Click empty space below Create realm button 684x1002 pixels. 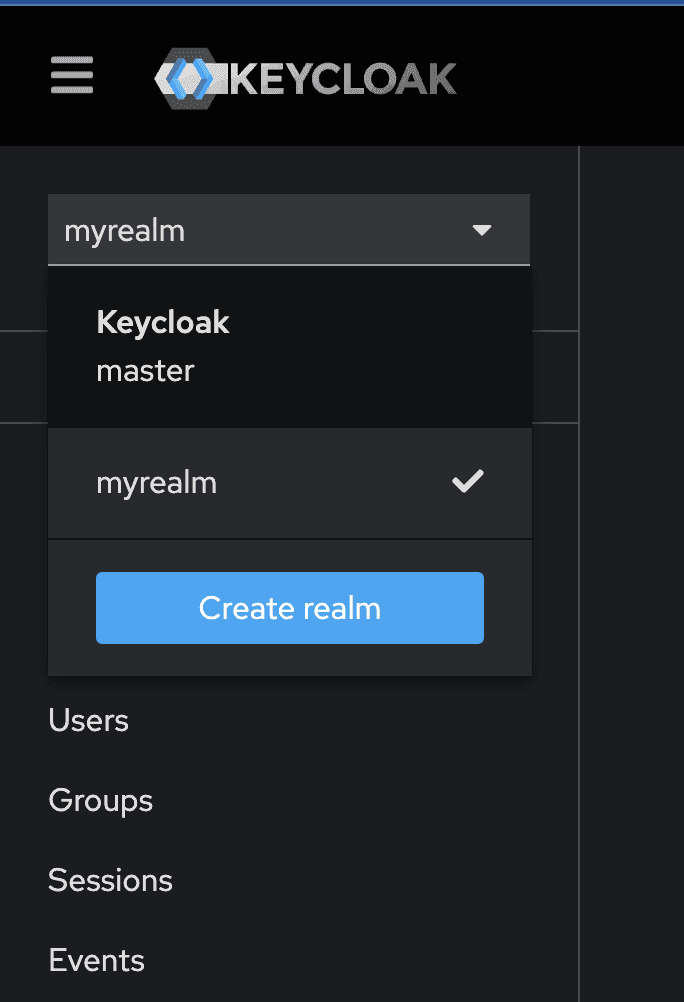pos(290,660)
